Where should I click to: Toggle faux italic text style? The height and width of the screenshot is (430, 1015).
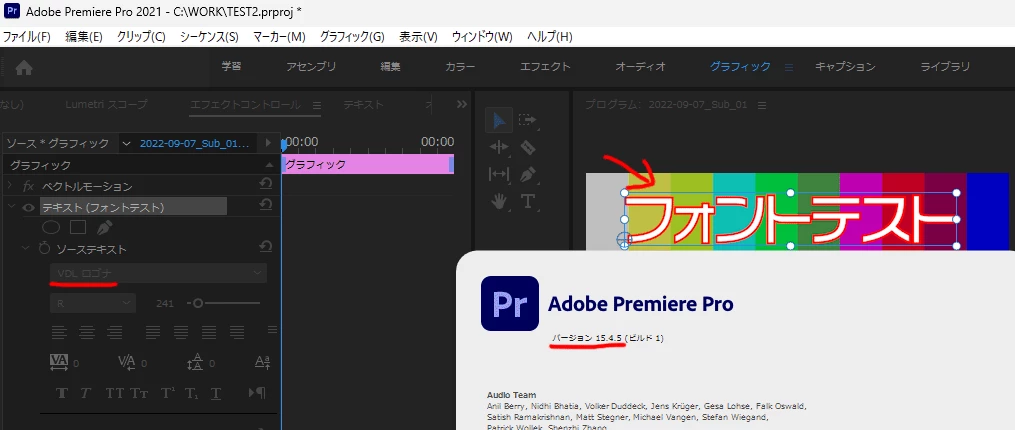pos(85,393)
